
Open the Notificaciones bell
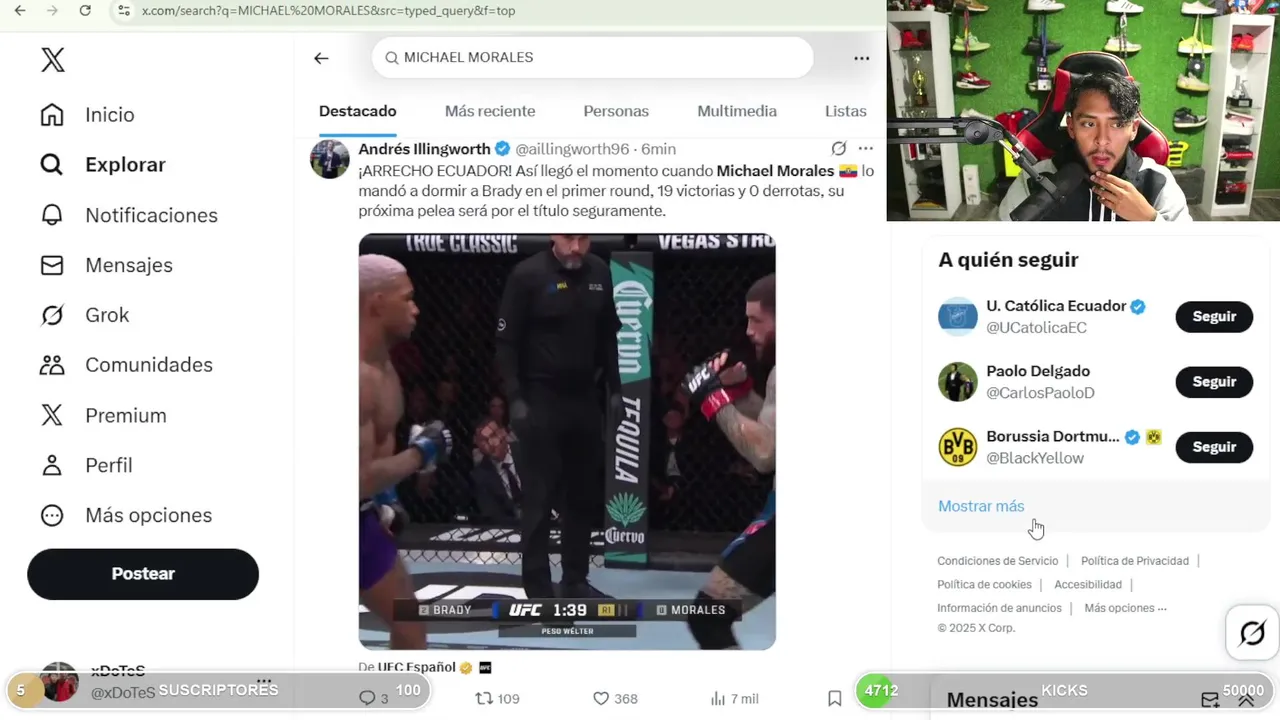[x=51, y=215]
